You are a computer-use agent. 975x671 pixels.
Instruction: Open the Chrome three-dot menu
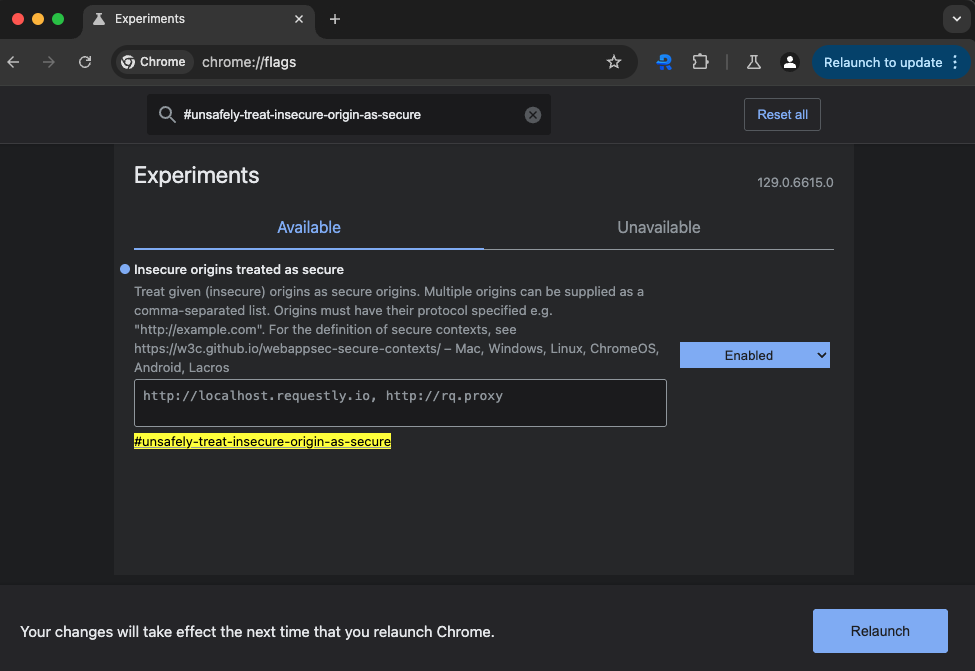pyautogui.click(x=955, y=62)
